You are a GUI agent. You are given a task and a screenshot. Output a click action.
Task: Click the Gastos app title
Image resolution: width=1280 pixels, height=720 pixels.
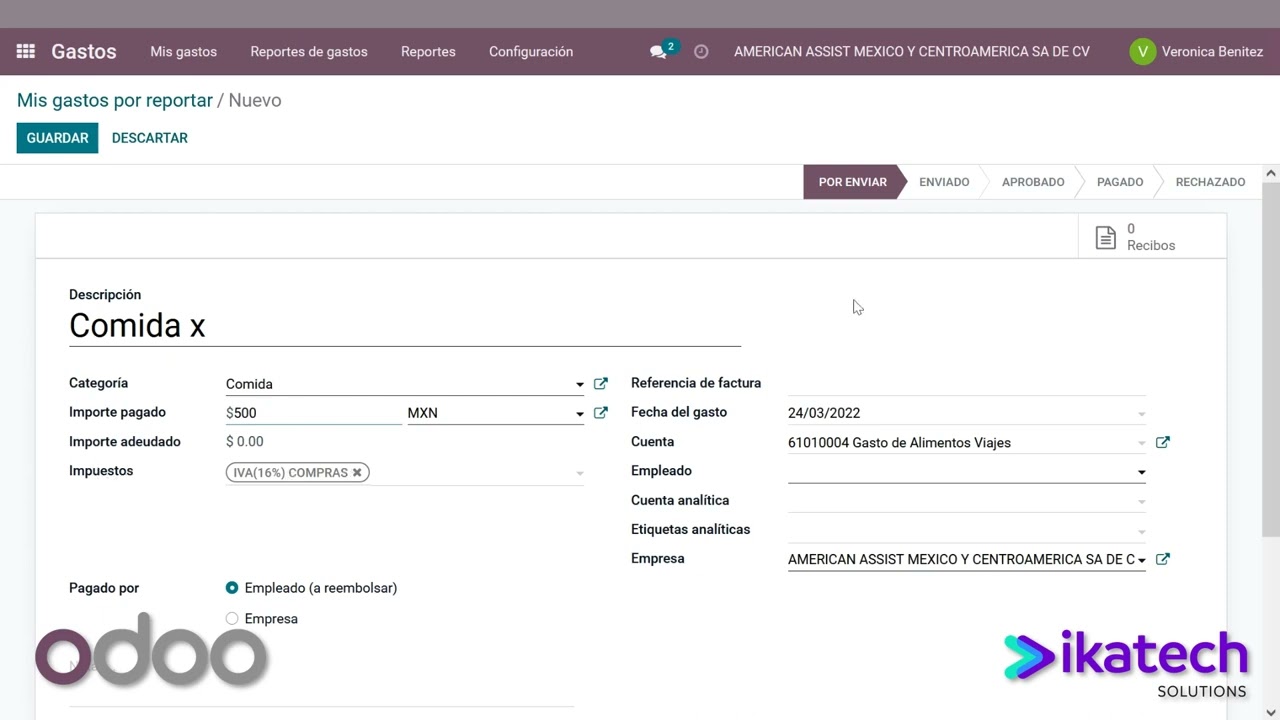point(84,51)
